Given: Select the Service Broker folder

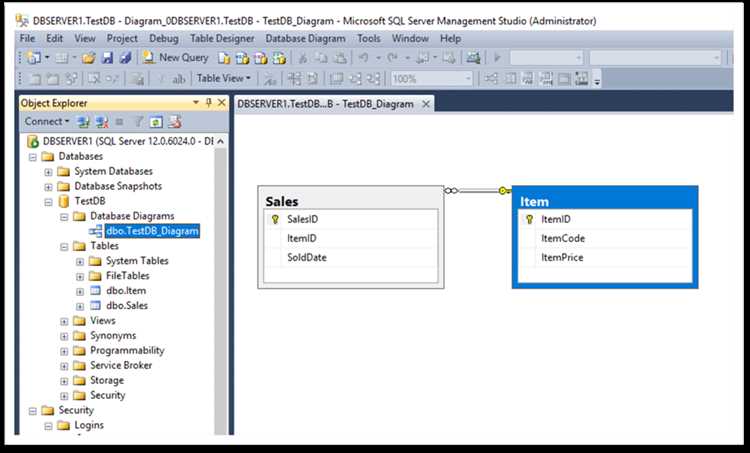Looking at the screenshot, I should coord(121,365).
